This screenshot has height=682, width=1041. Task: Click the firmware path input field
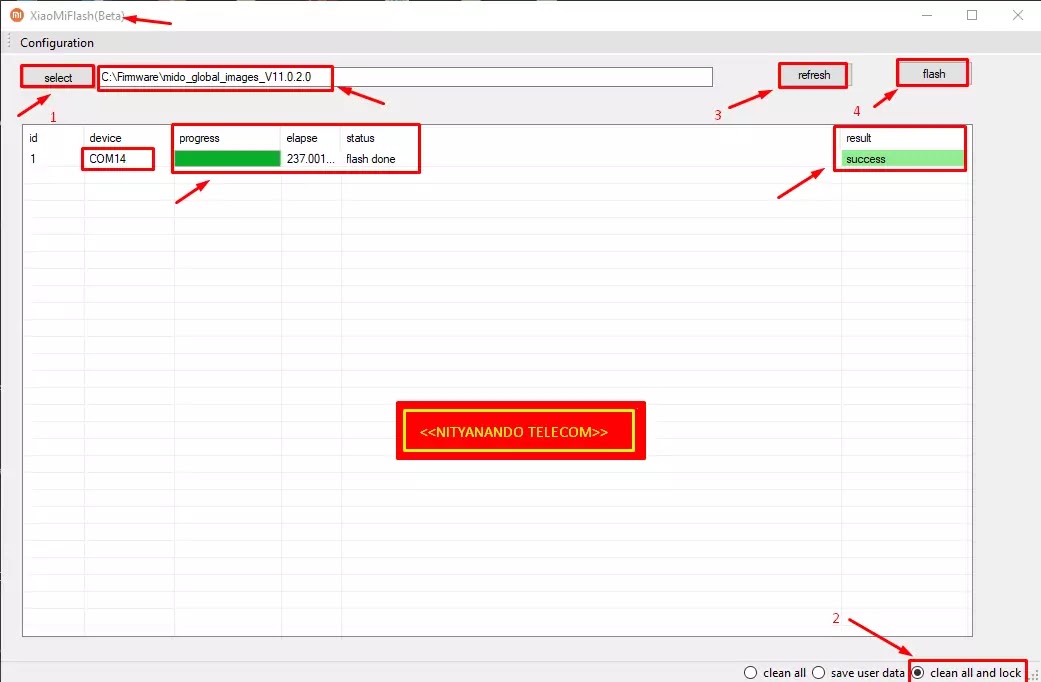click(x=406, y=77)
